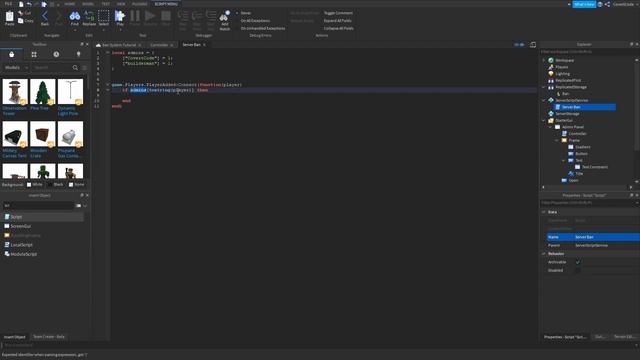The height and width of the screenshot is (360, 640).
Task: Select the Text Constraint item in Explorer
Action: point(594,167)
